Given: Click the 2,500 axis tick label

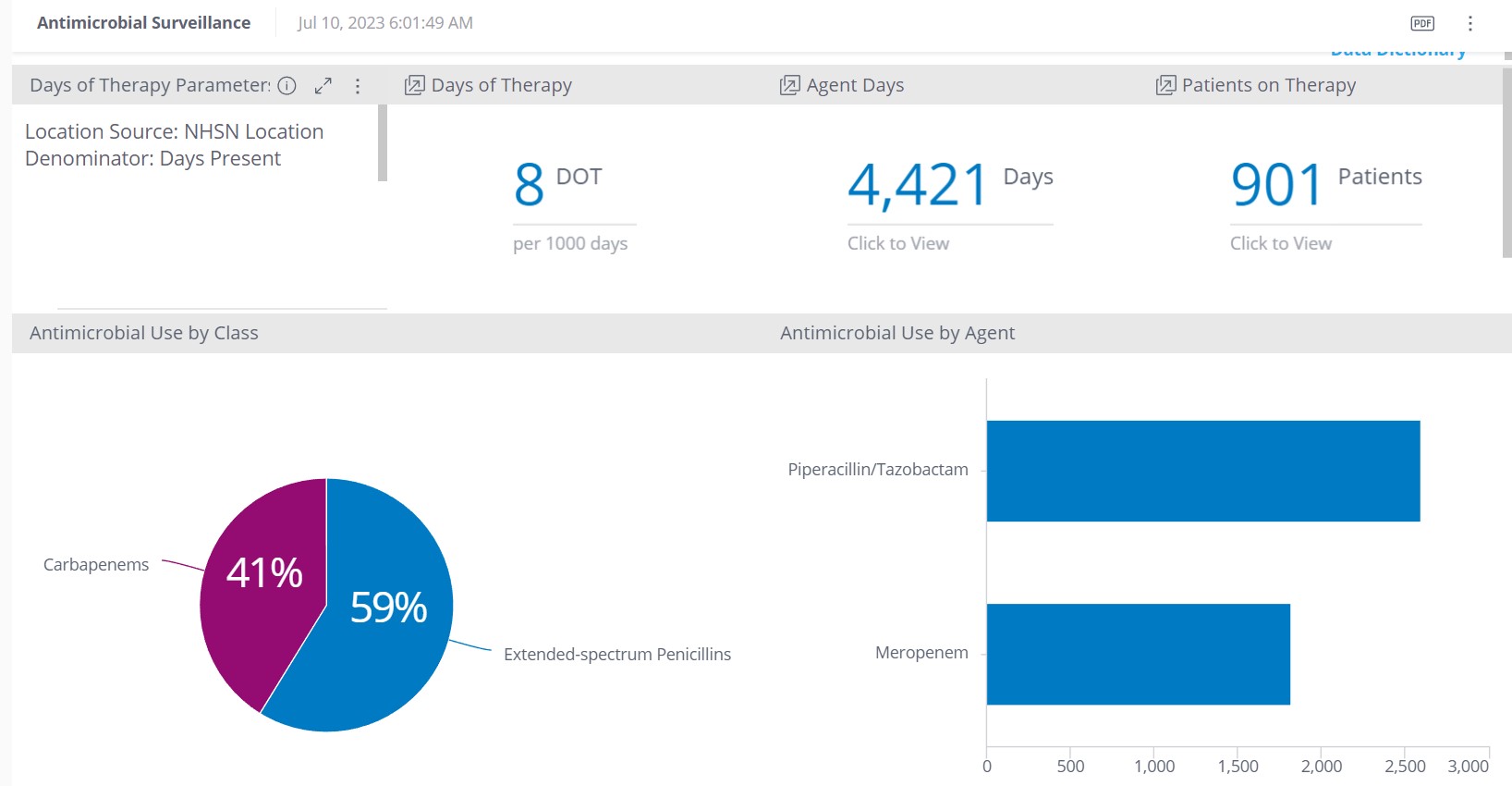Looking at the screenshot, I should click(1405, 767).
